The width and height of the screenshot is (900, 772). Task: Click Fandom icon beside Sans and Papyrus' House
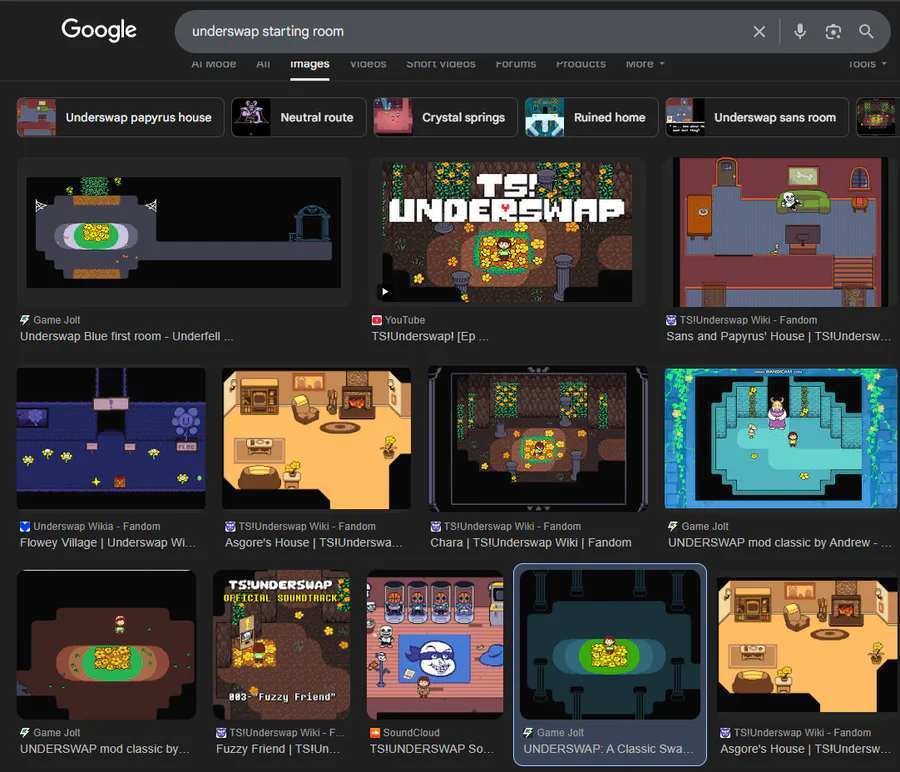pyautogui.click(x=671, y=320)
